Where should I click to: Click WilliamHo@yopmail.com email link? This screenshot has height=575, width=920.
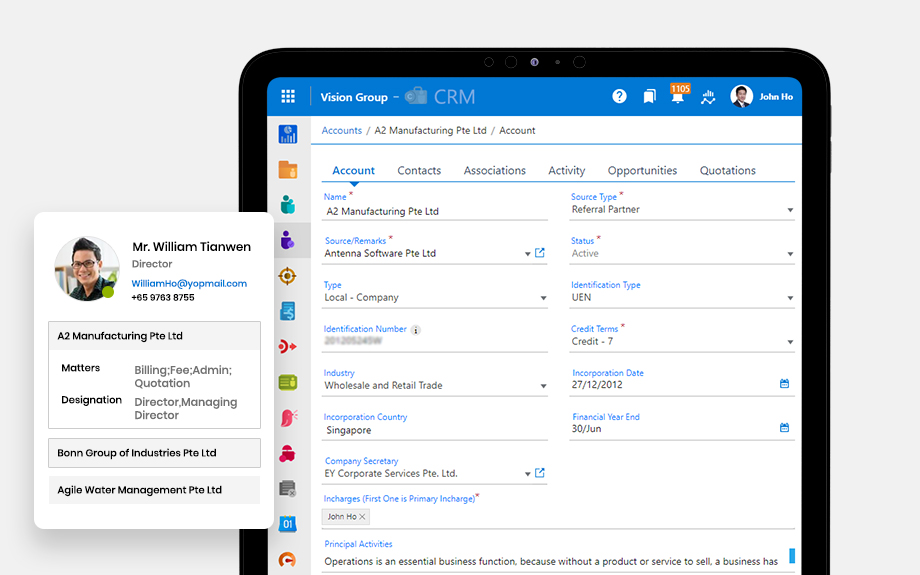(189, 283)
